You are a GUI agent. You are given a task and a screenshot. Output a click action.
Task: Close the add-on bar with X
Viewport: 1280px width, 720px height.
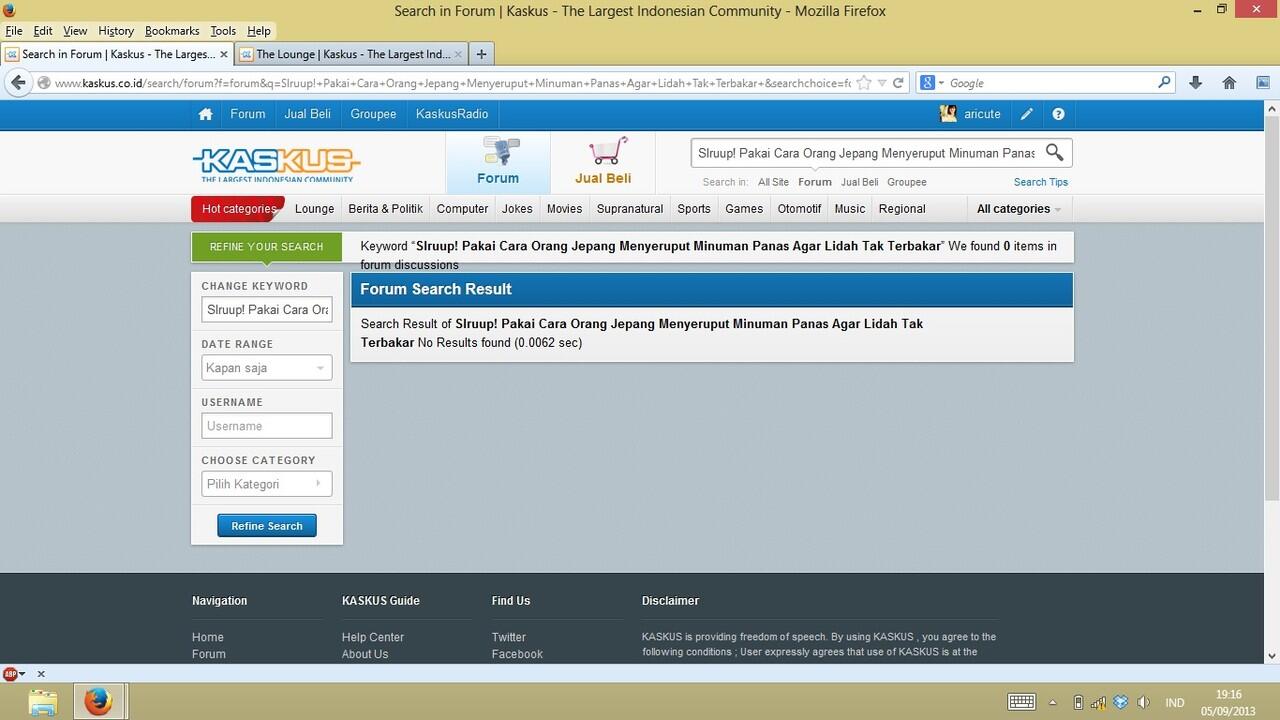pos(41,674)
